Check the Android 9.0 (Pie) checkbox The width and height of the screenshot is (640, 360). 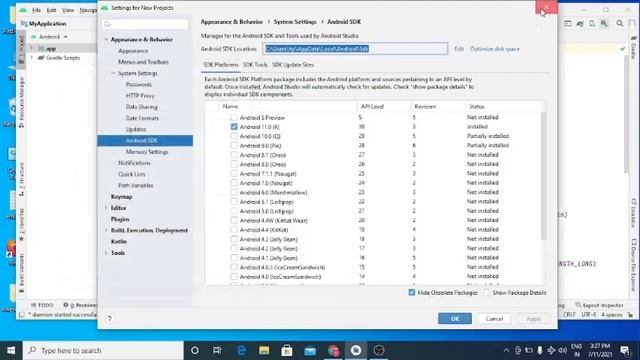pos(234,146)
